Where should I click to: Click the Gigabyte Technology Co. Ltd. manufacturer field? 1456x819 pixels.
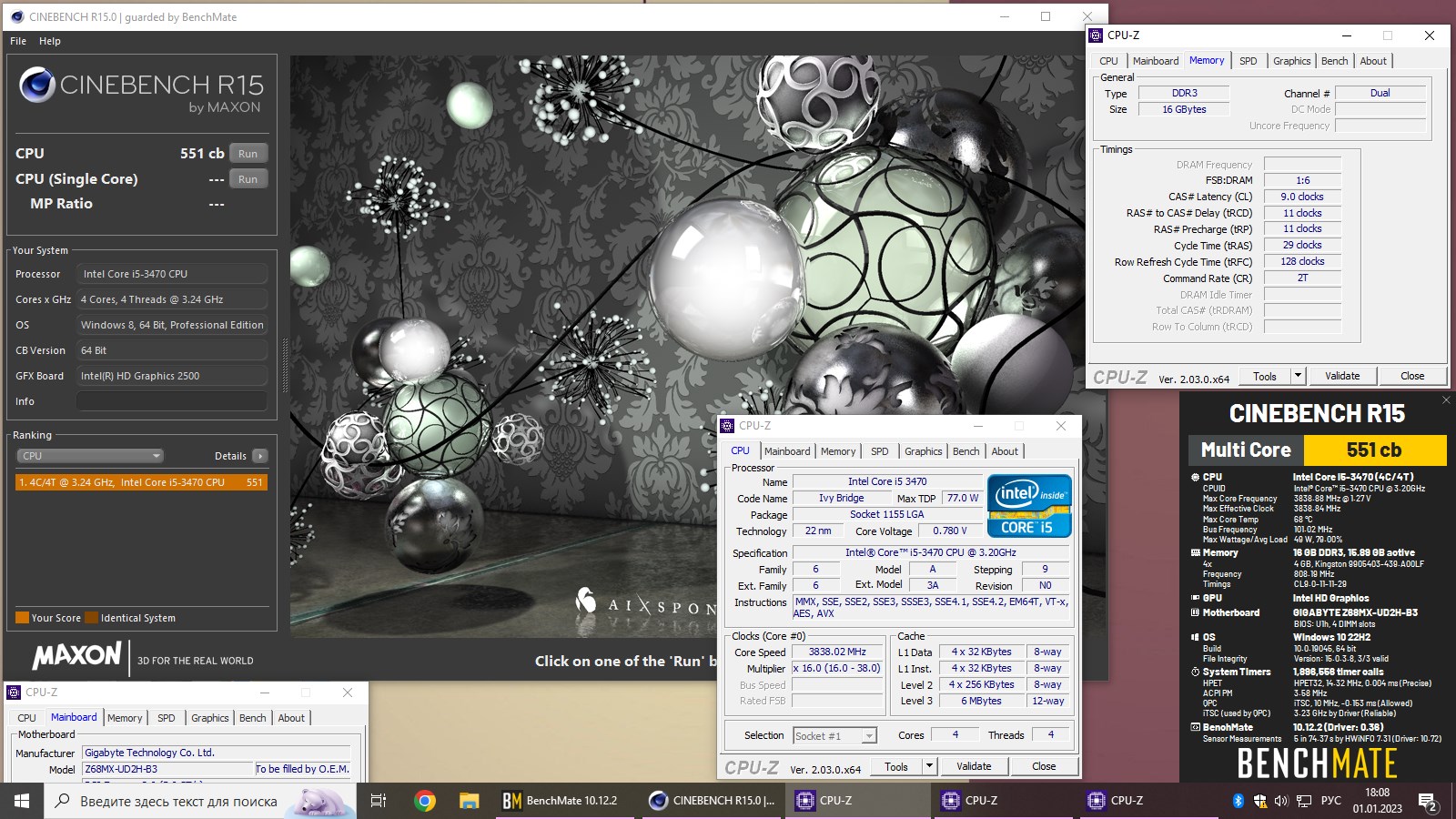point(217,753)
